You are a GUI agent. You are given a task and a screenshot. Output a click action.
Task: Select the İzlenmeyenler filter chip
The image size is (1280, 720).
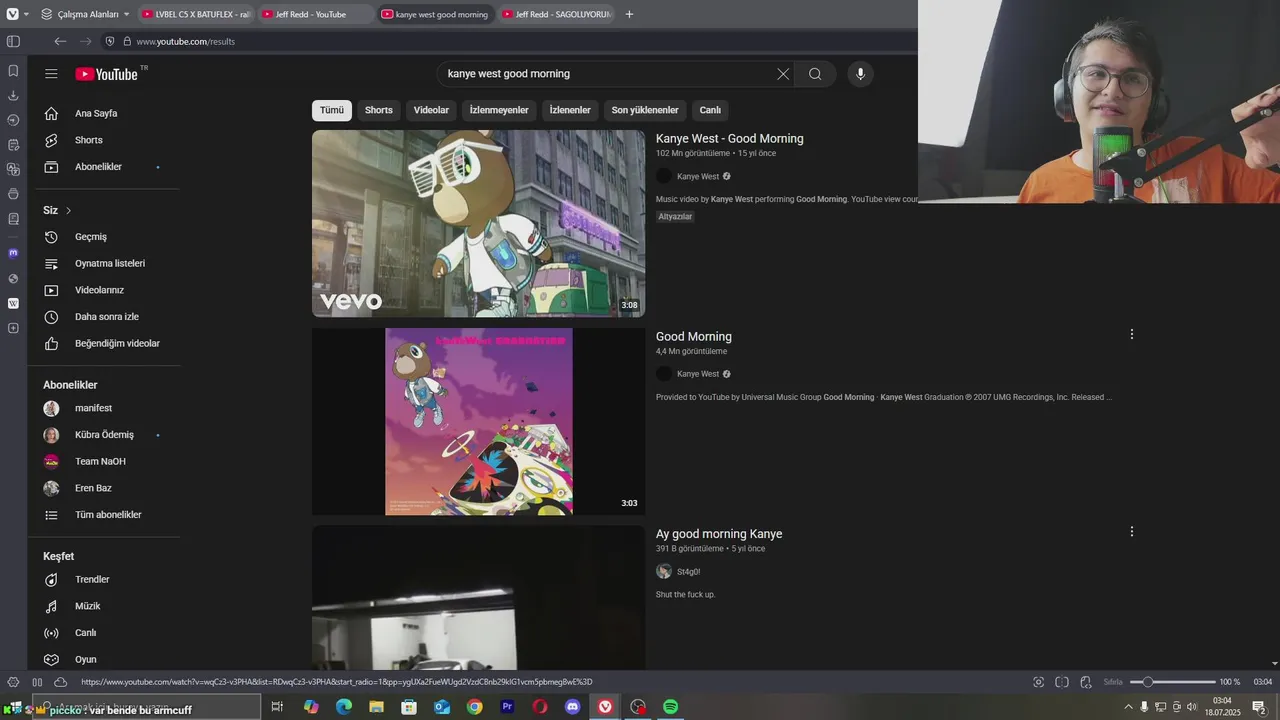pos(499,110)
